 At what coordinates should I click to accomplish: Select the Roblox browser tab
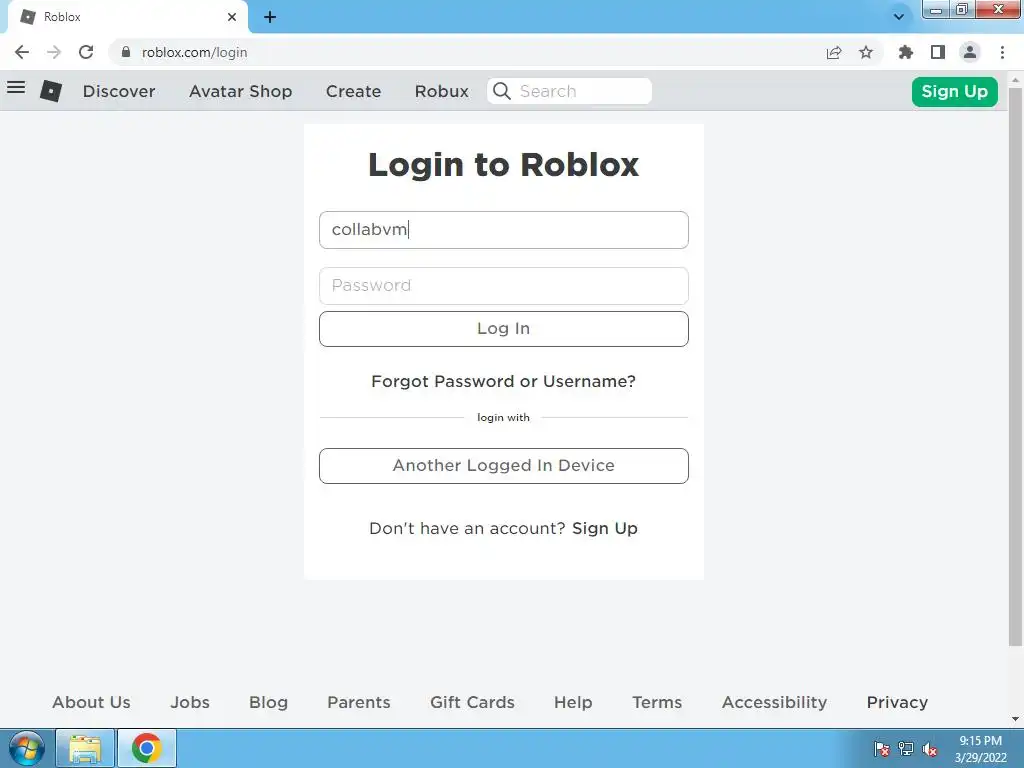pyautogui.click(x=127, y=17)
